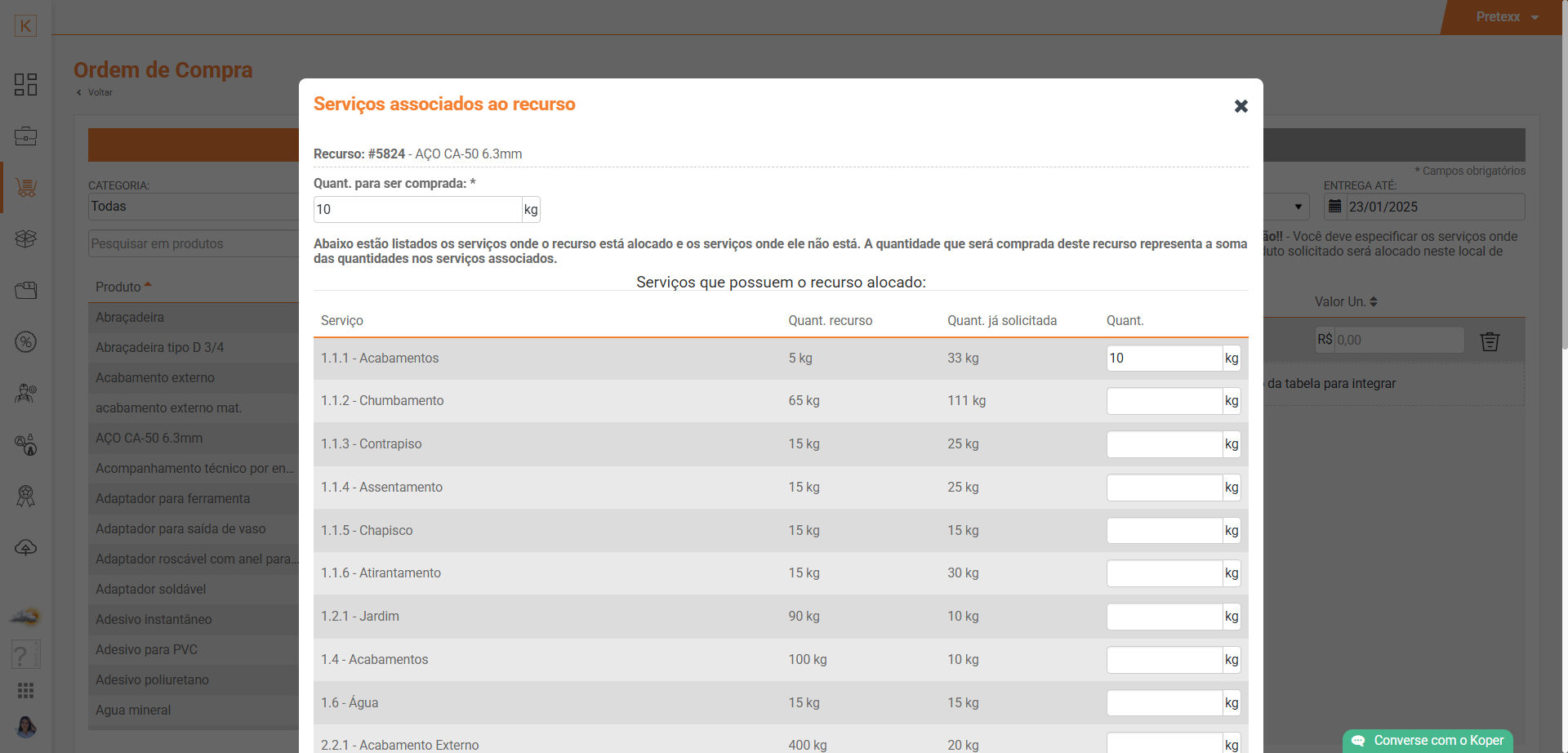Close the Serviços associados modal

click(x=1241, y=106)
